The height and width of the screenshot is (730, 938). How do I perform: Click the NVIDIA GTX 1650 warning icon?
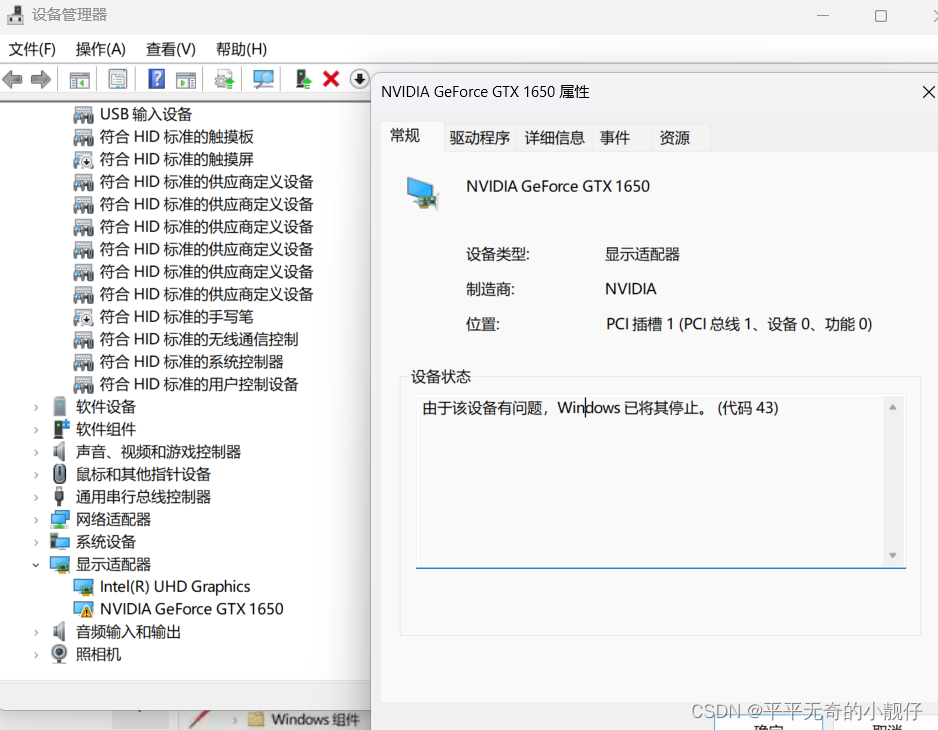point(84,609)
